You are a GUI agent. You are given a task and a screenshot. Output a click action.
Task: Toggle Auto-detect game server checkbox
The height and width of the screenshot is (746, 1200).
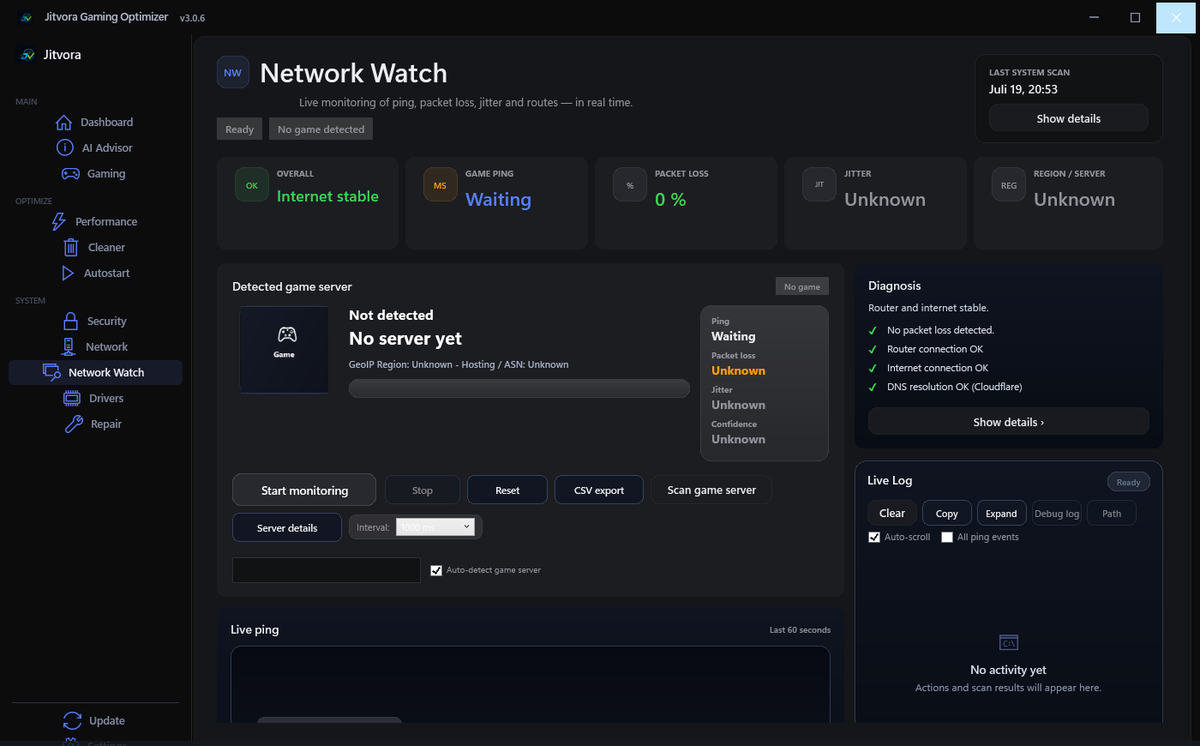pyautogui.click(x=436, y=570)
